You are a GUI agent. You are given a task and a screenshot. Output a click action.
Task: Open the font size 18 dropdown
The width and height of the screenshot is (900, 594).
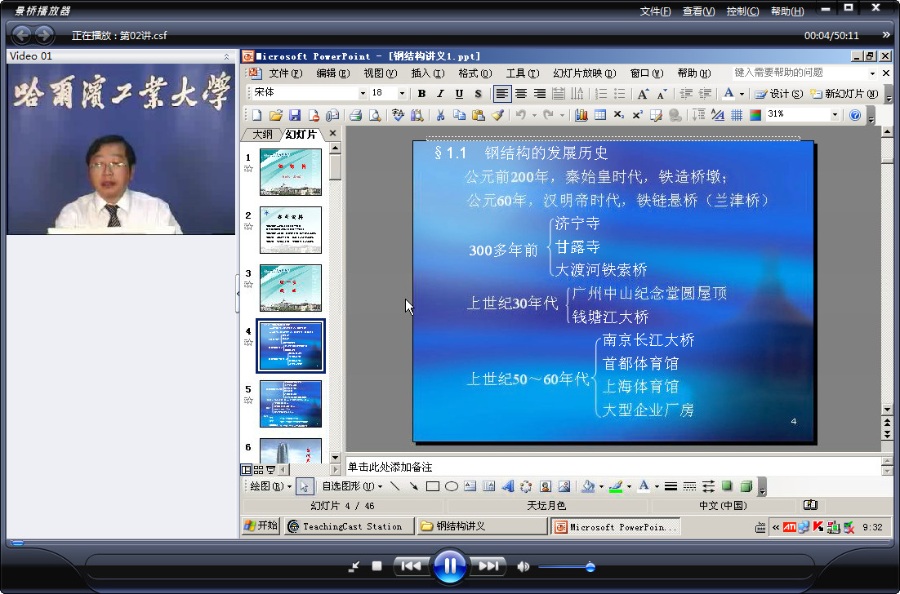point(402,93)
